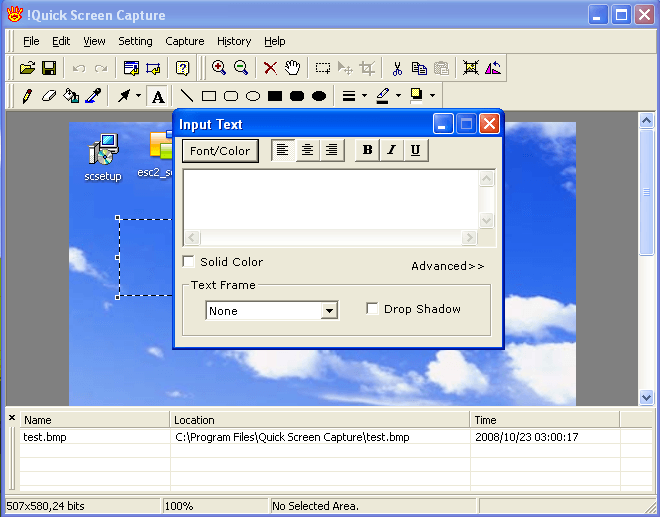Open the arrow tool style dropdown arrow
Screen dimensions: 660x517
point(138,96)
